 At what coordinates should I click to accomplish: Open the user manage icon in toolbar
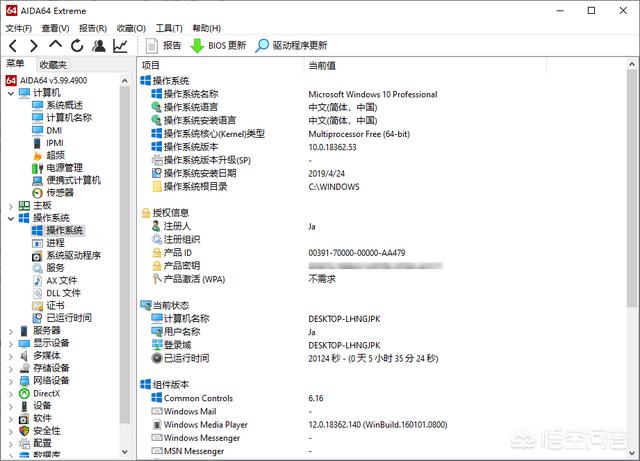(x=98, y=46)
